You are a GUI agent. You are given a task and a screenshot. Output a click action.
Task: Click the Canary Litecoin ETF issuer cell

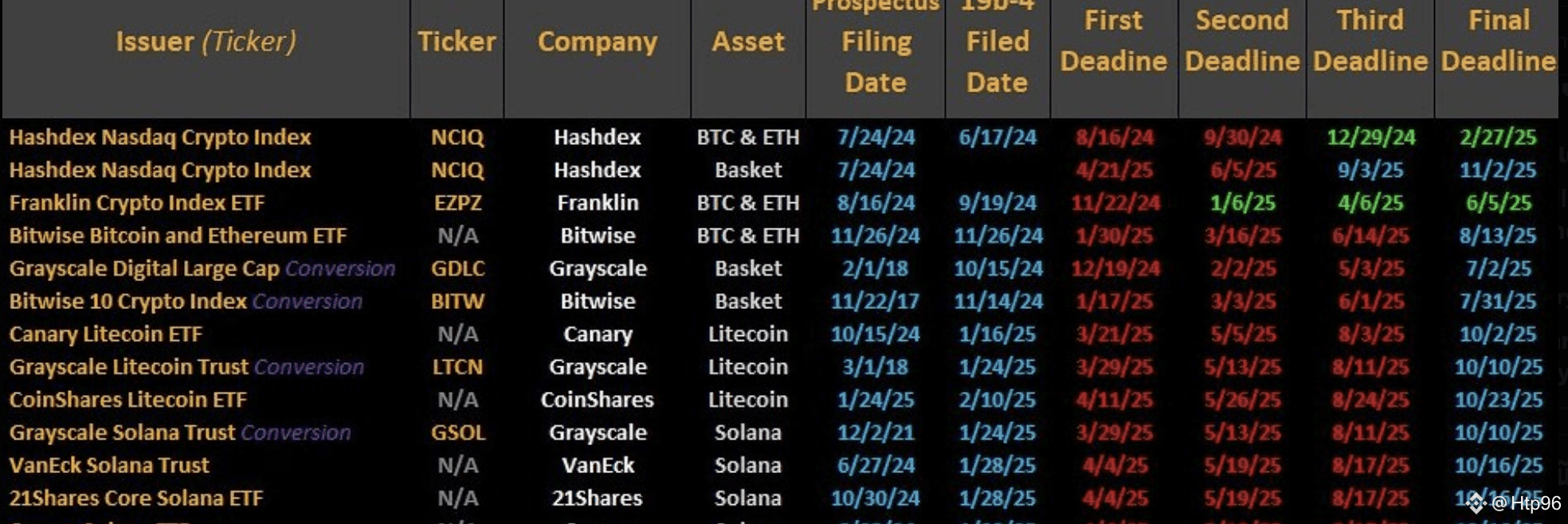tap(105, 334)
